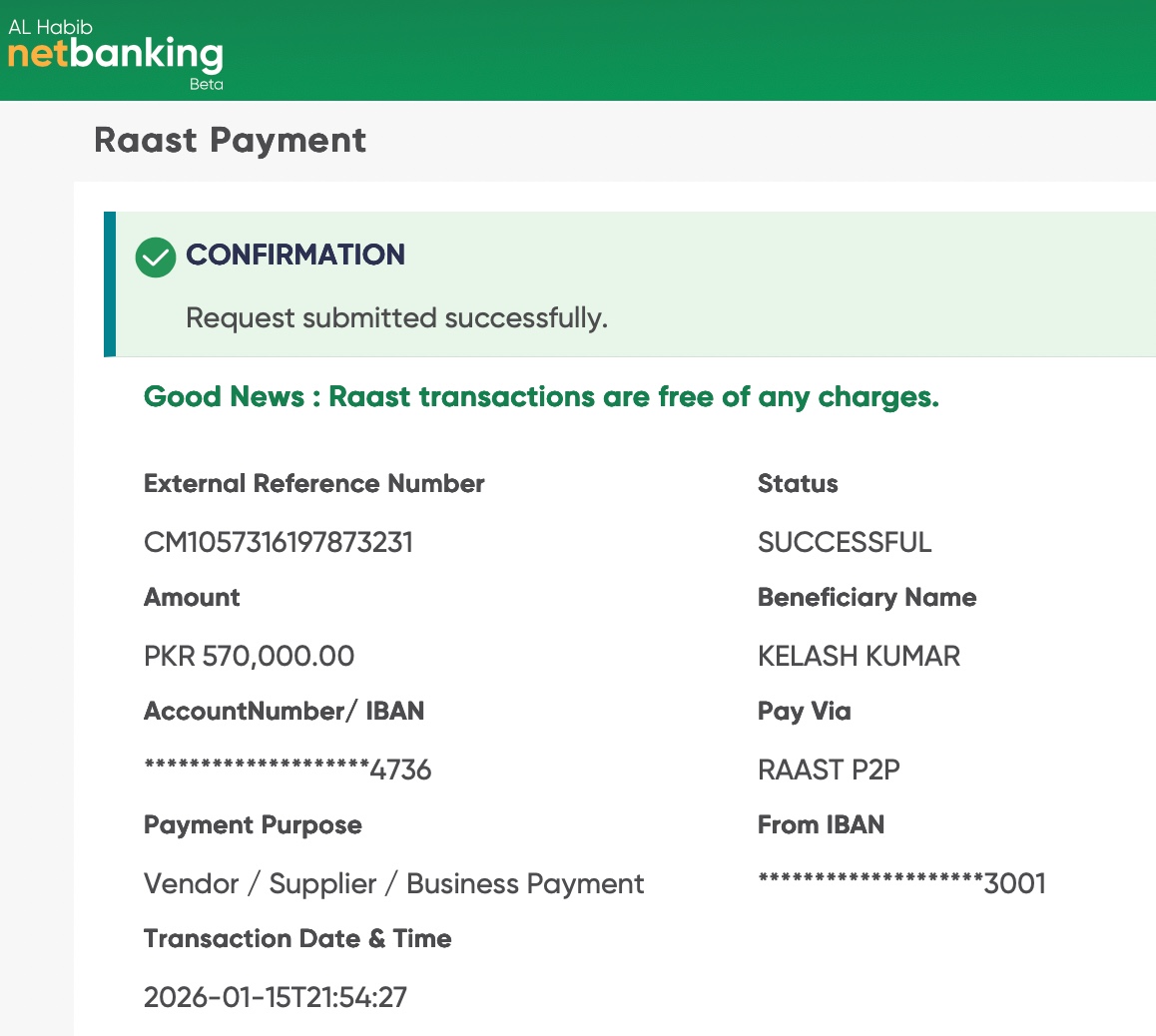Click the Good News free charges notice
Image resolution: width=1156 pixels, height=1036 pixels.
541,397
